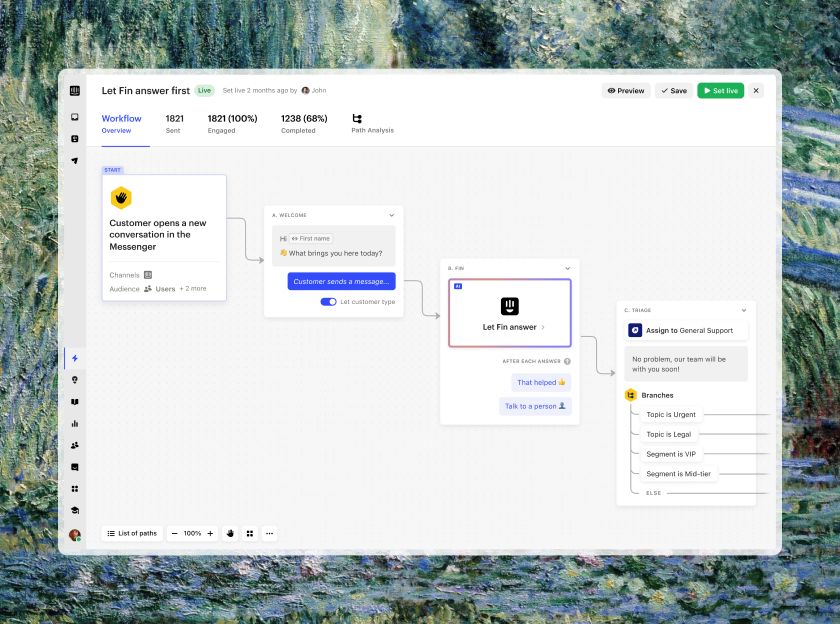Open the 1821 (100%) Engaged tab
This screenshot has height=624, width=840.
tap(232, 124)
